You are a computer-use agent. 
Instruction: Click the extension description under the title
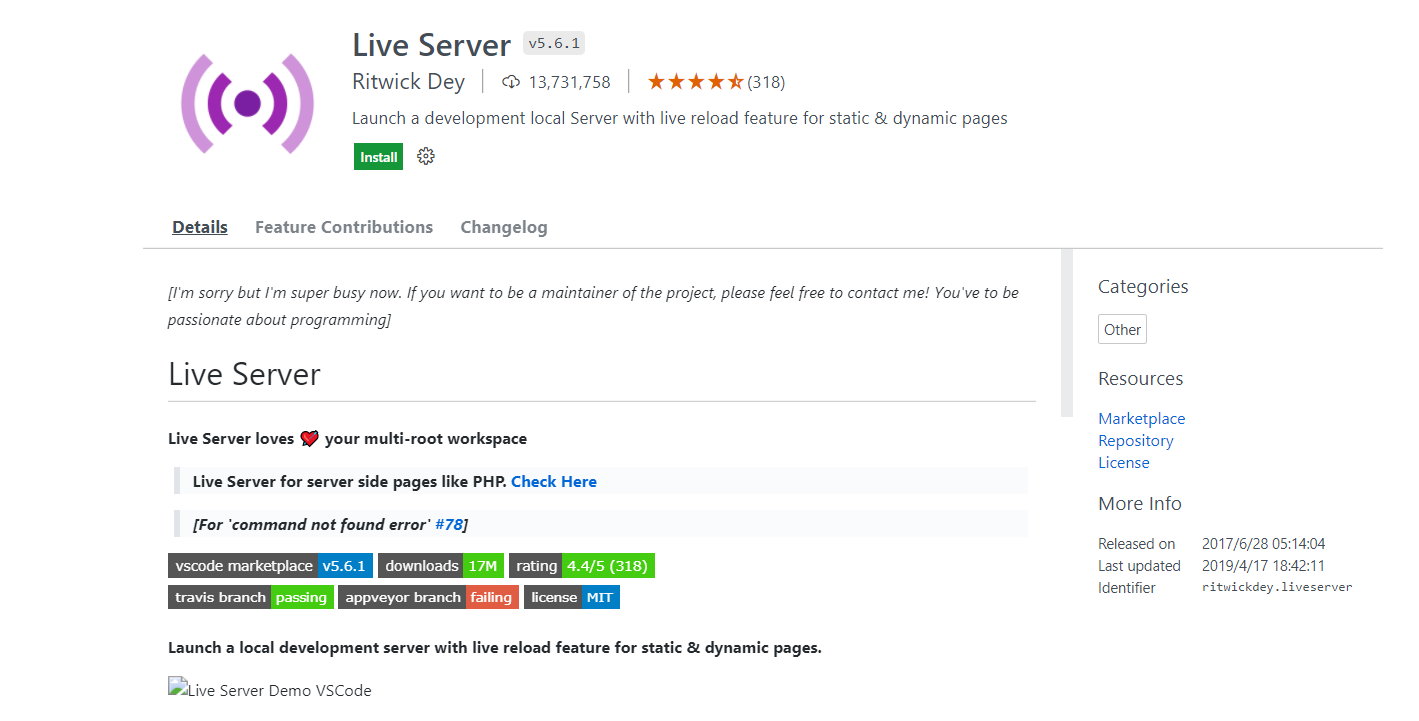point(680,118)
